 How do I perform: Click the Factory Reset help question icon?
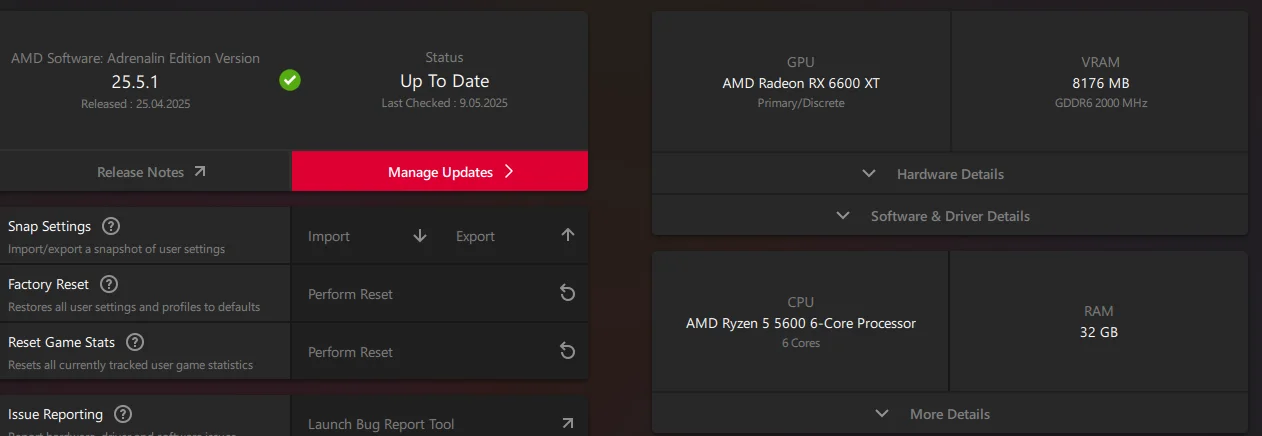[109, 284]
